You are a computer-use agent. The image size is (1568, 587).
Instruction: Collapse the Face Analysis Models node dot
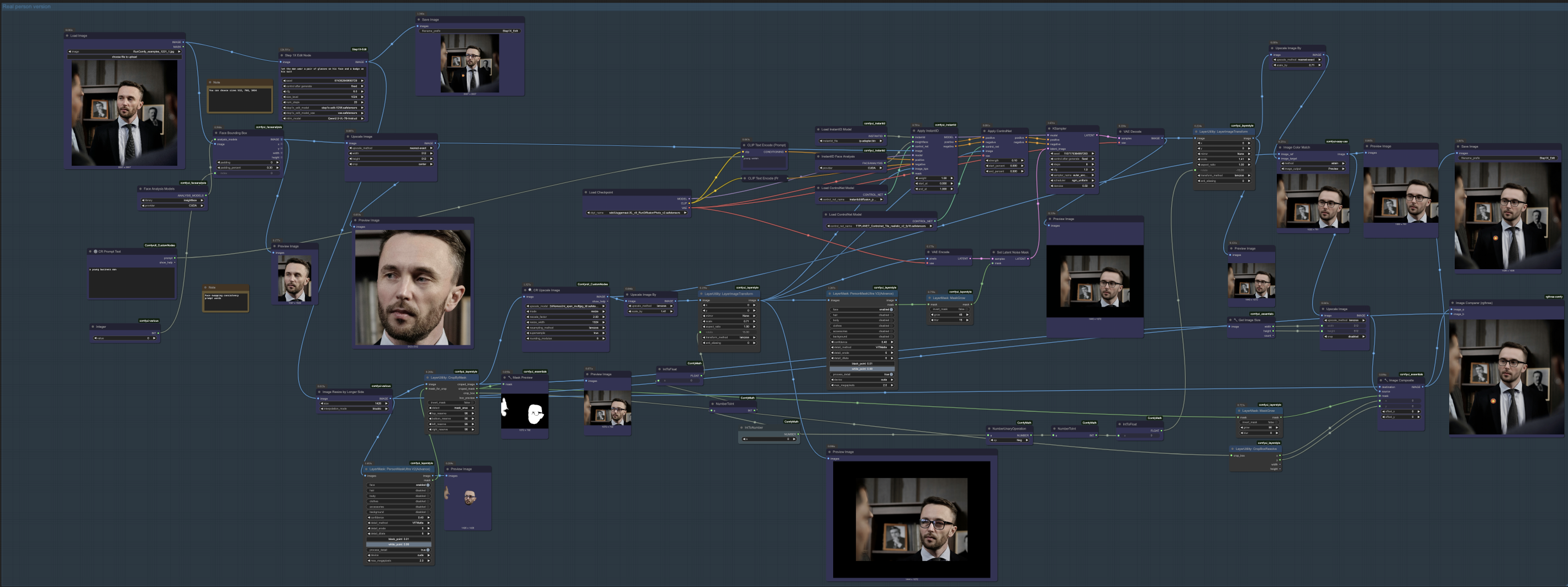[x=140, y=189]
